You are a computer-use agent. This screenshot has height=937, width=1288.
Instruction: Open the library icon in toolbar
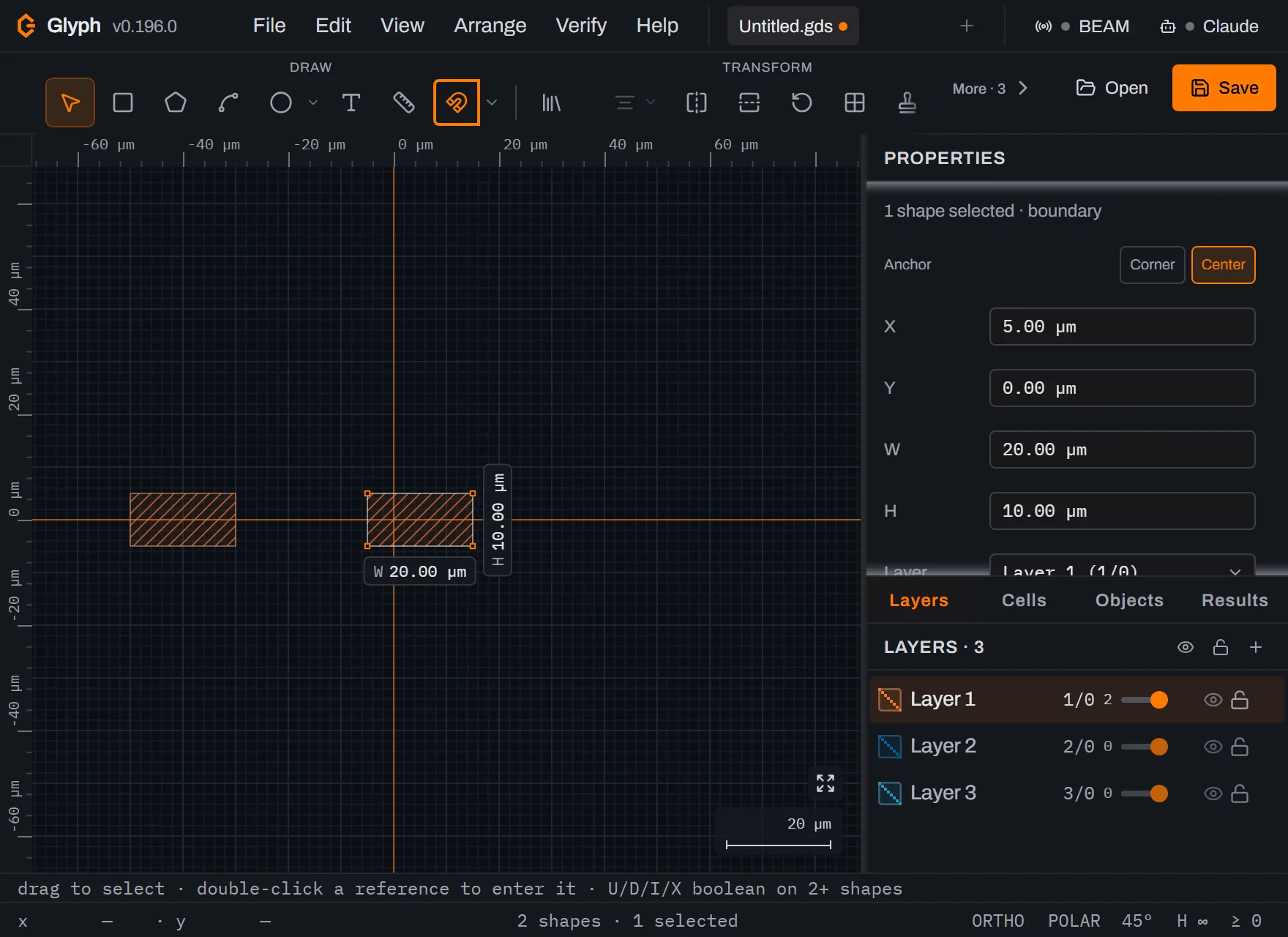551,102
